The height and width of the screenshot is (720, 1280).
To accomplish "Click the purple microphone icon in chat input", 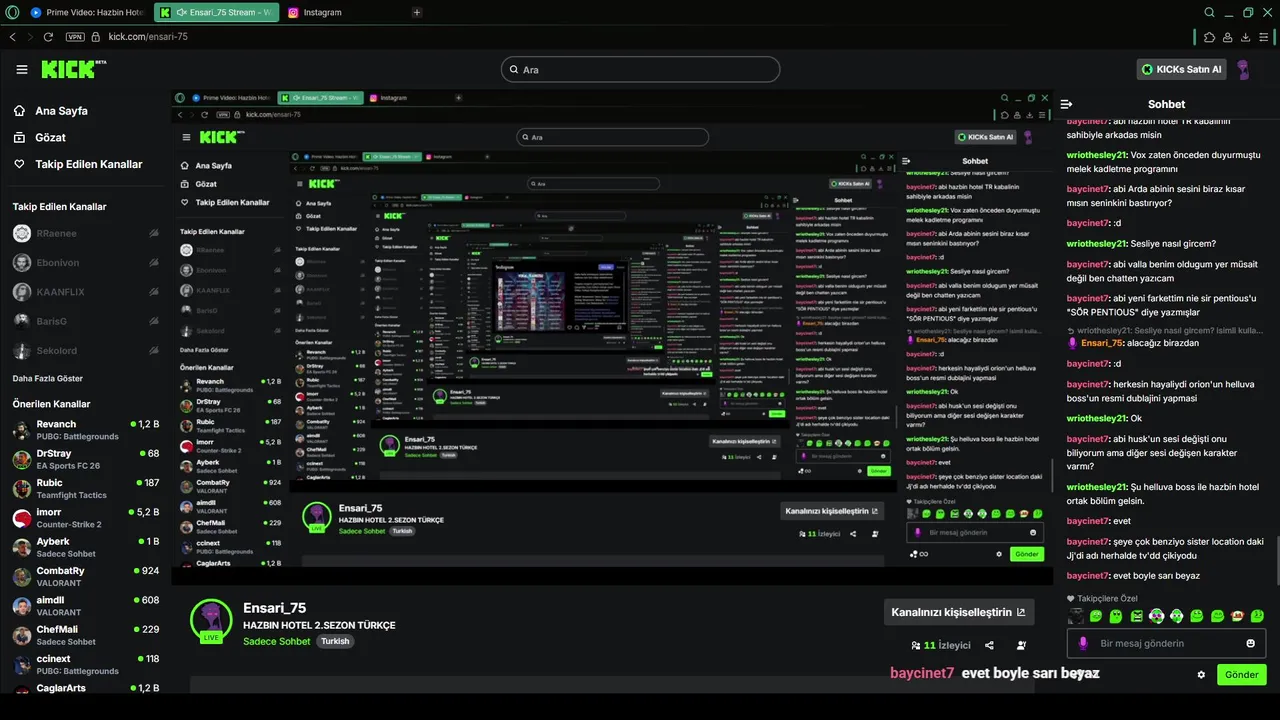I will point(1083,643).
